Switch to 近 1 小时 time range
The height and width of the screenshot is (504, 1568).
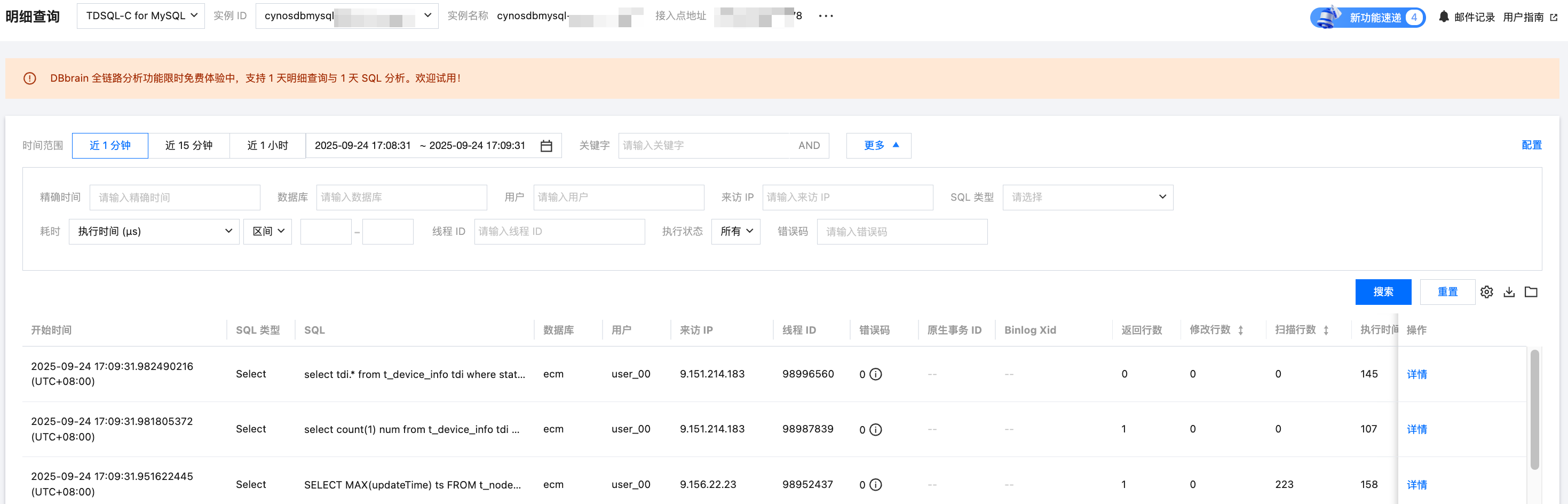(267, 145)
